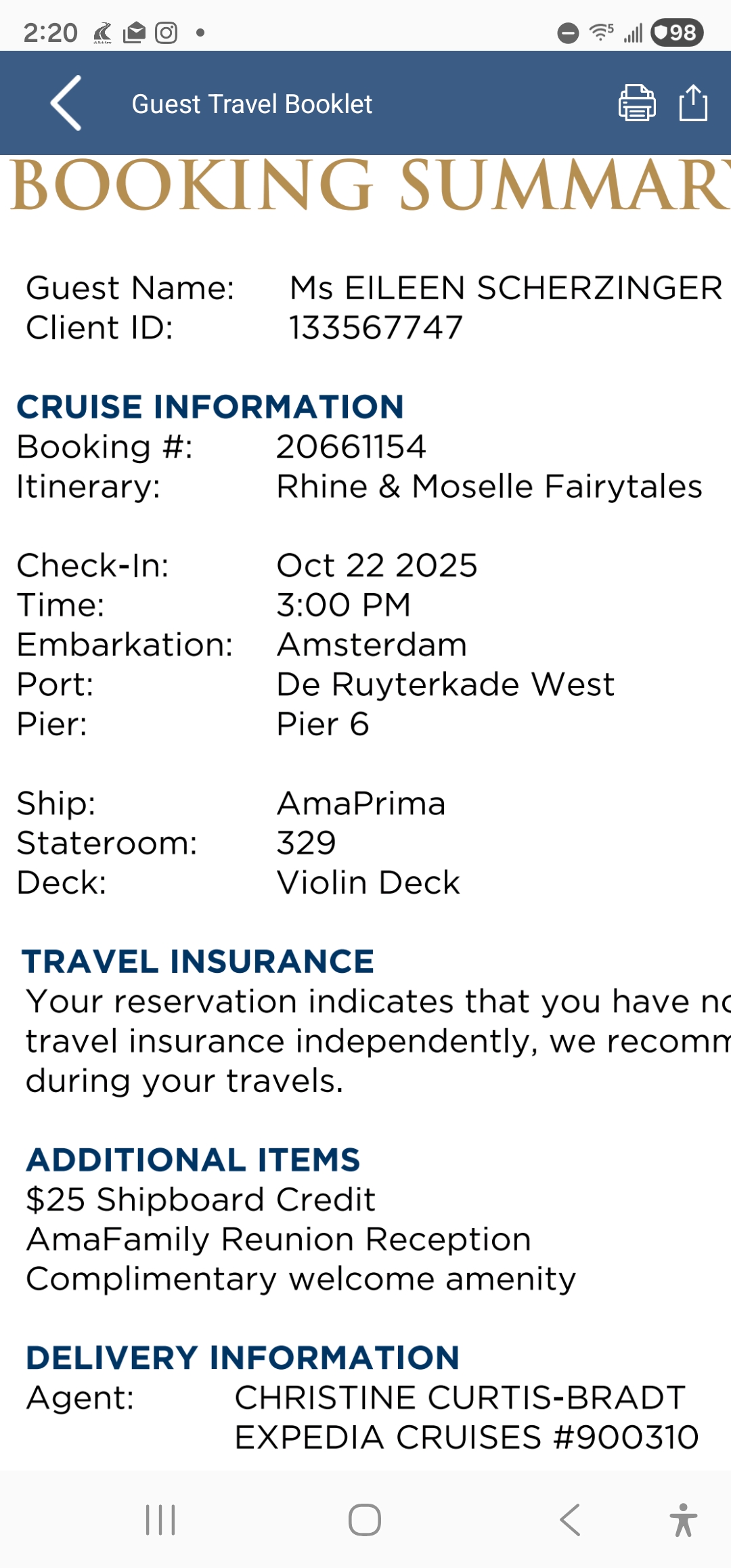Screen dimensions: 731x1568
Task: Tap the battery indicator showing 98
Action: [x=677, y=32]
